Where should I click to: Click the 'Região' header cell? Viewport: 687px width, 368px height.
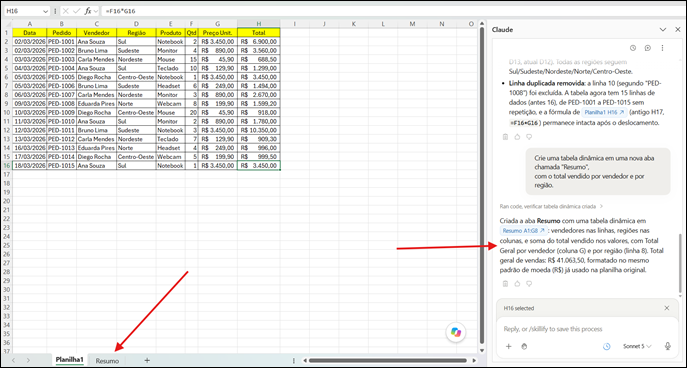[x=136, y=32]
